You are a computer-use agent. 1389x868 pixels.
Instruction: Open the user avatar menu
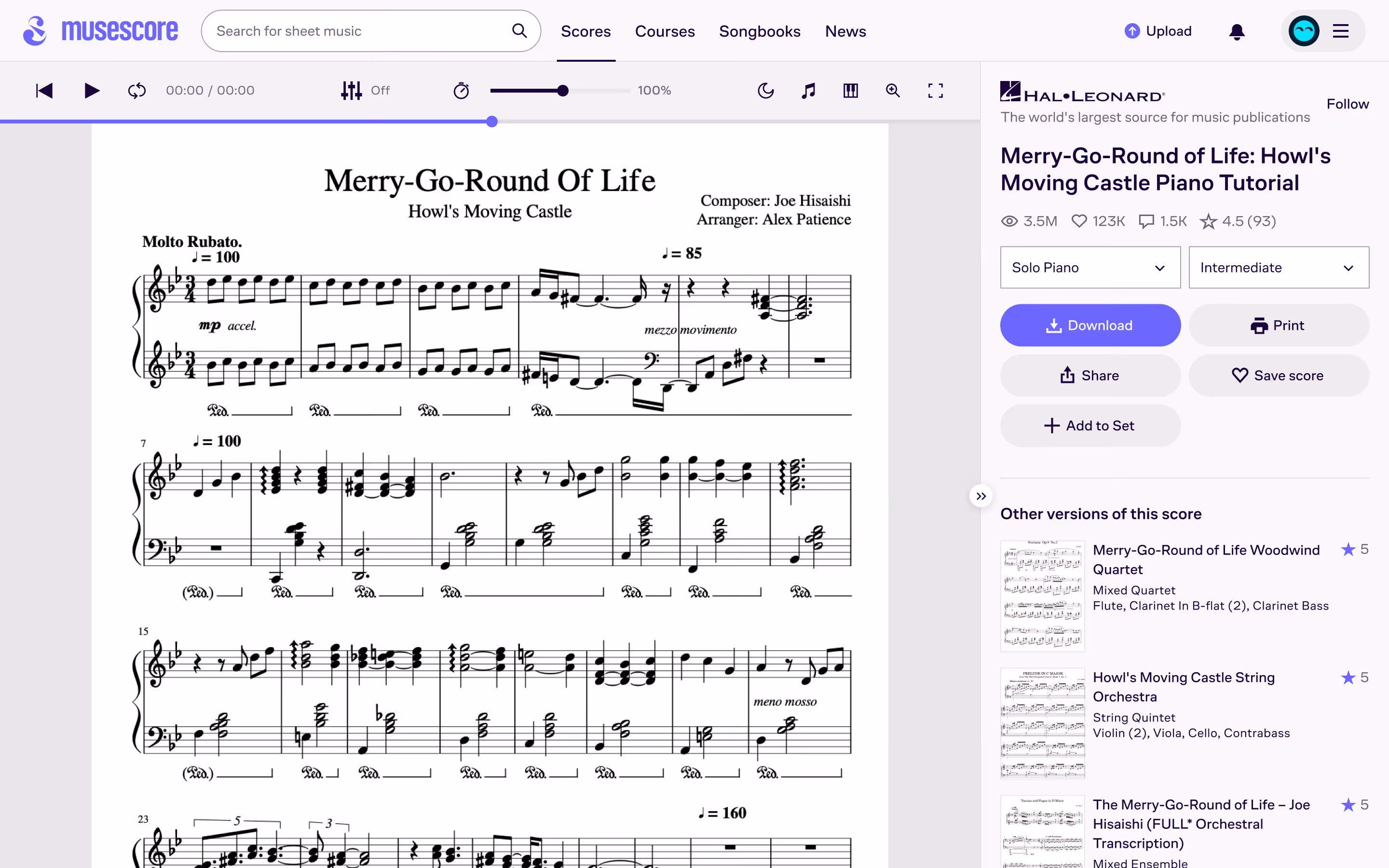[1304, 31]
